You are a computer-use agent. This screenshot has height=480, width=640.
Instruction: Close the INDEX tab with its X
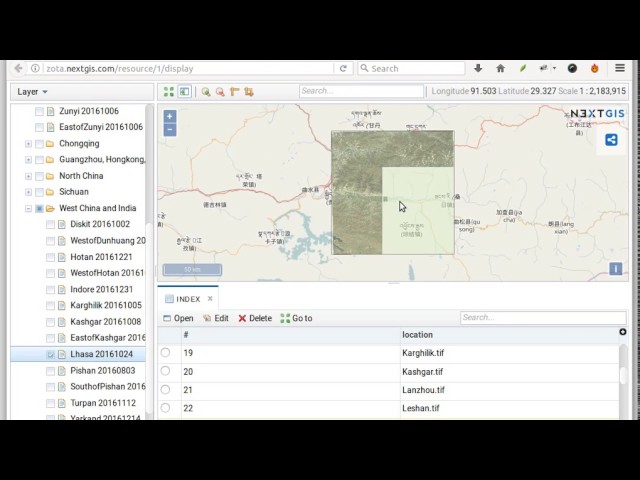point(210,299)
